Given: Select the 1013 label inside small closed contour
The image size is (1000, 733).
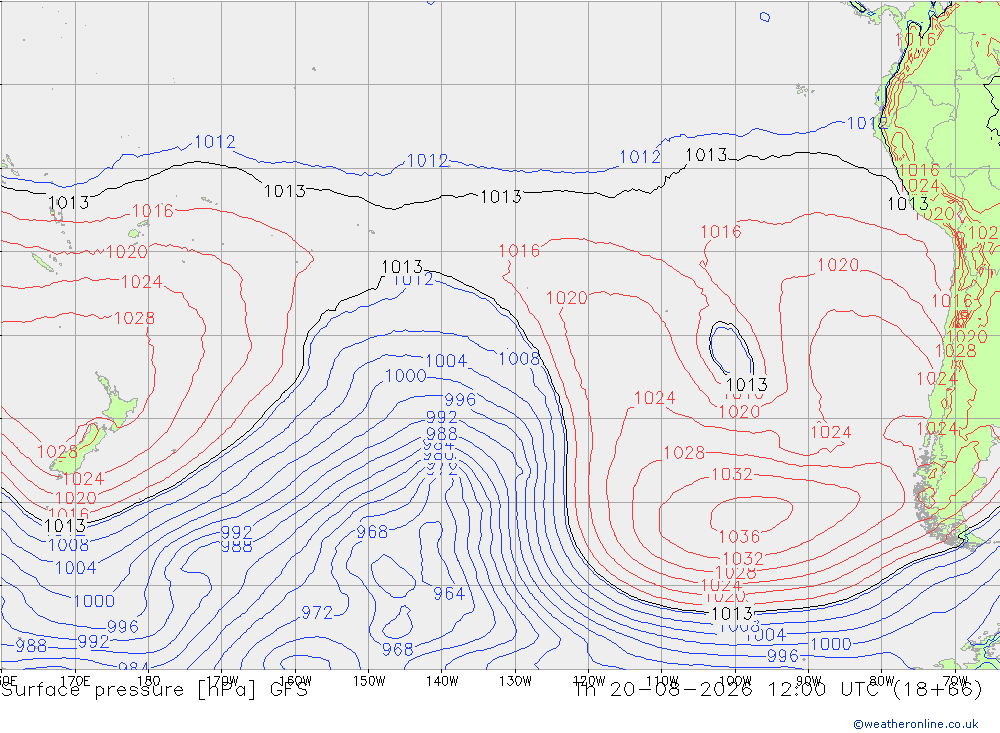Looking at the screenshot, I should tap(747, 385).
